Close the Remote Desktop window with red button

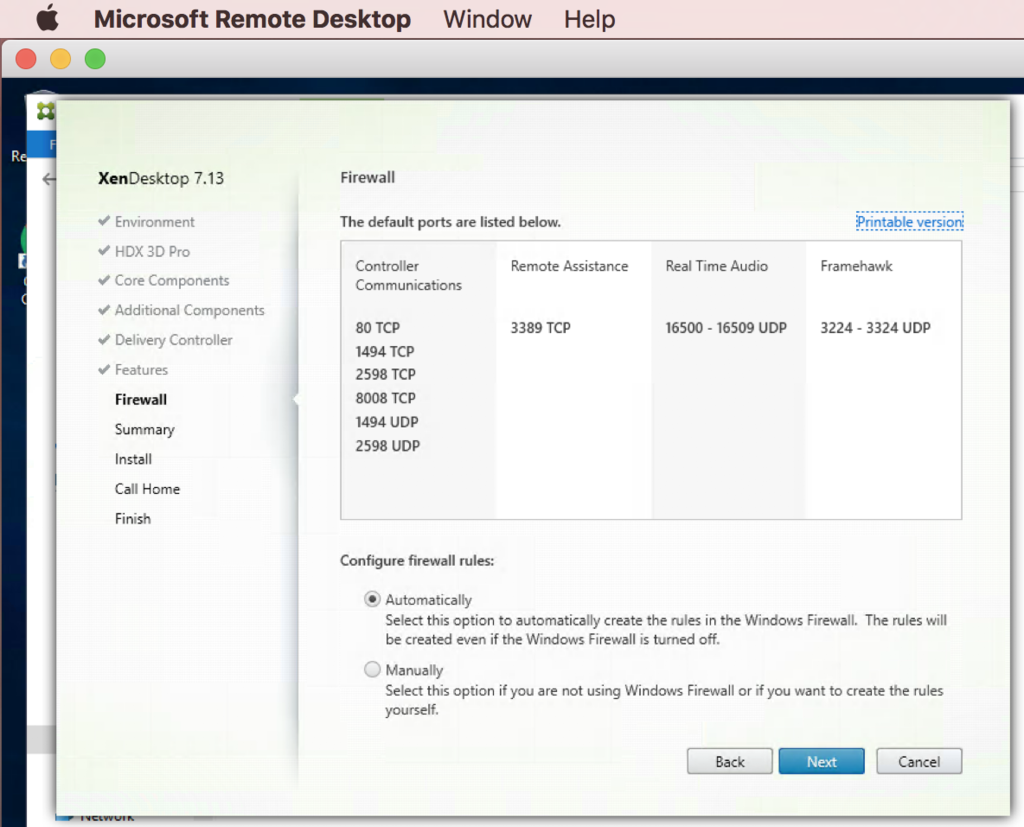click(x=26, y=59)
